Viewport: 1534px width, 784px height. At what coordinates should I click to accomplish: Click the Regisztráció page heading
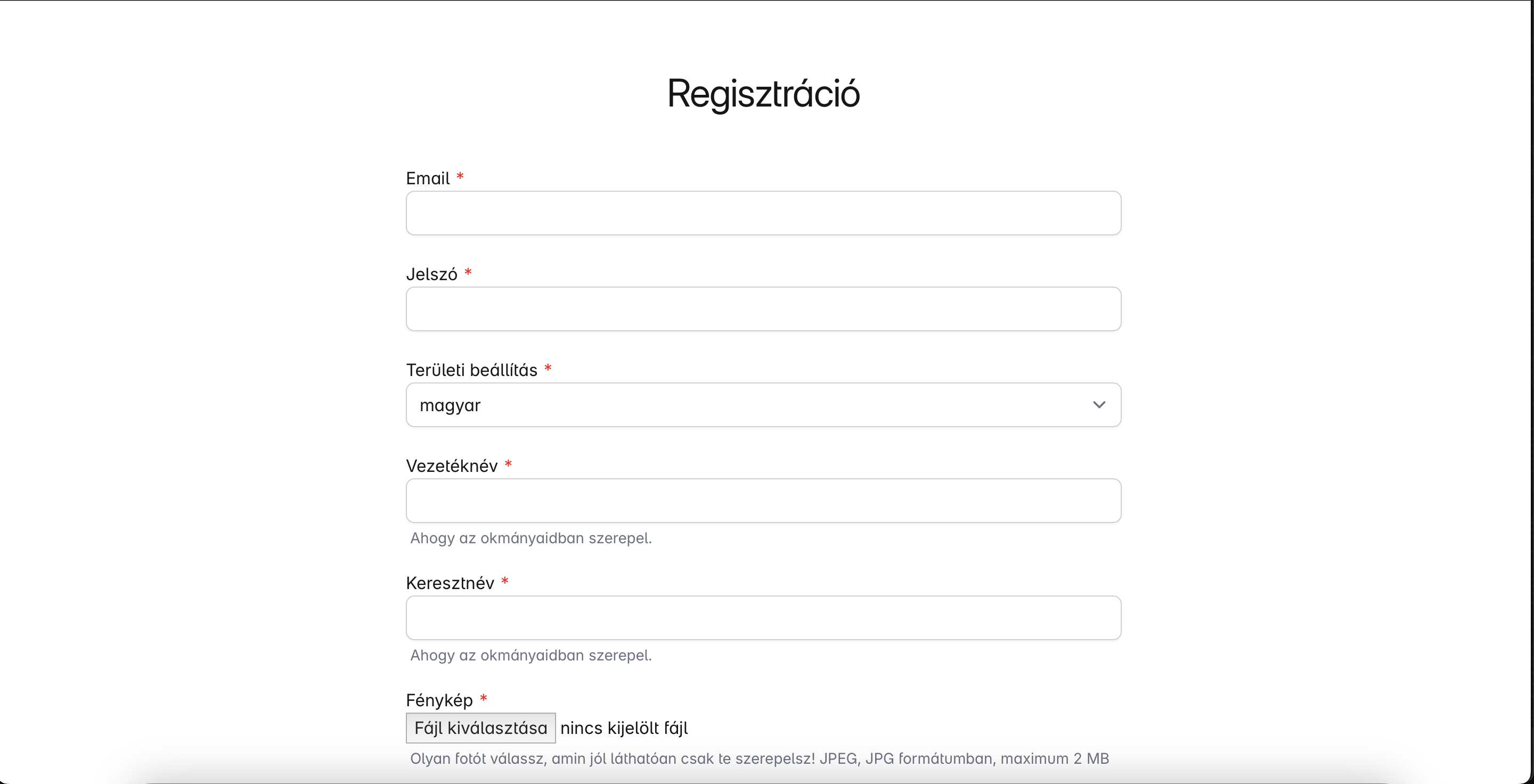763,94
